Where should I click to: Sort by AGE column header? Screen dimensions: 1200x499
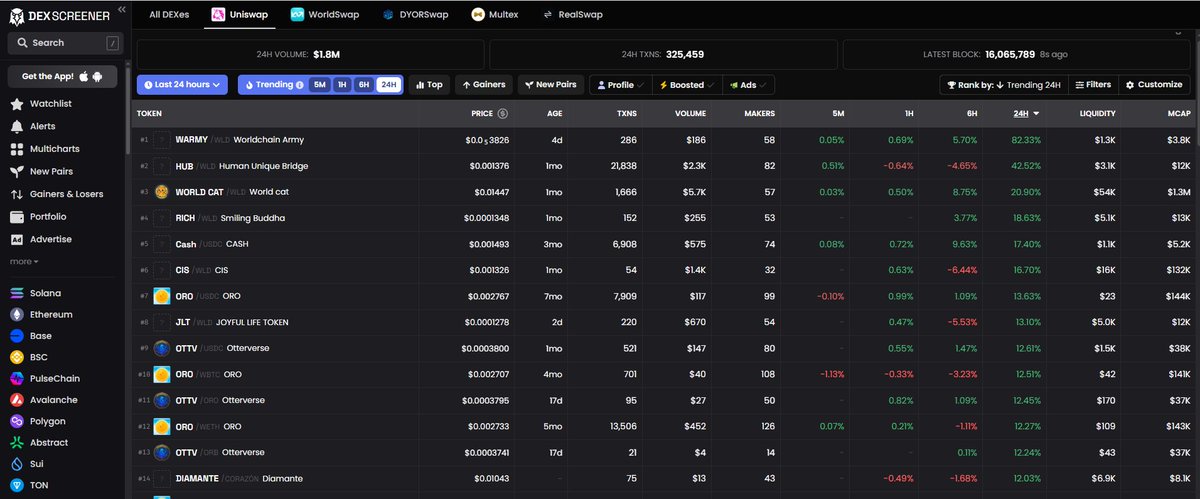tap(554, 114)
